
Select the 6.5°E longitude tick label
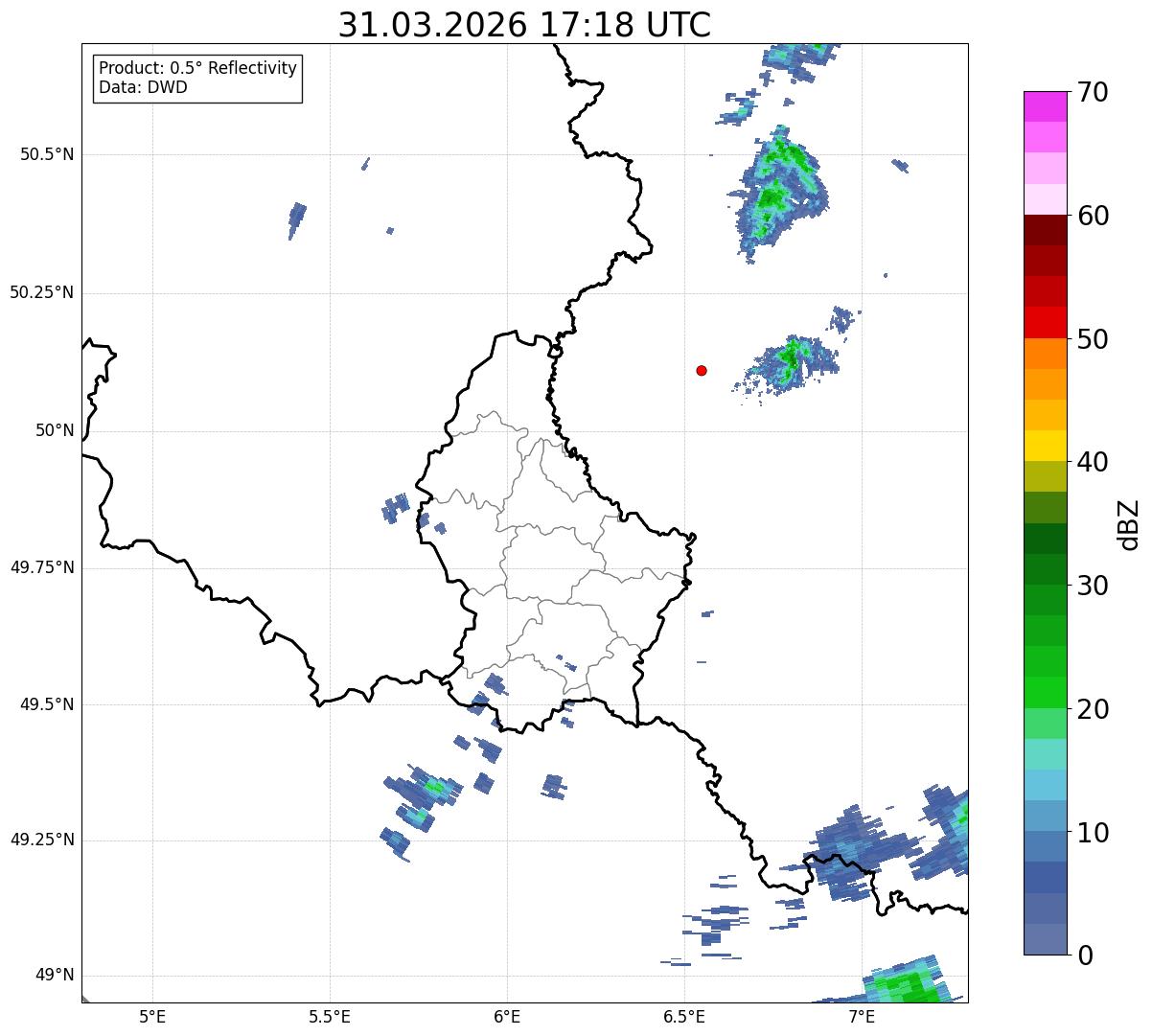click(x=684, y=1017)
